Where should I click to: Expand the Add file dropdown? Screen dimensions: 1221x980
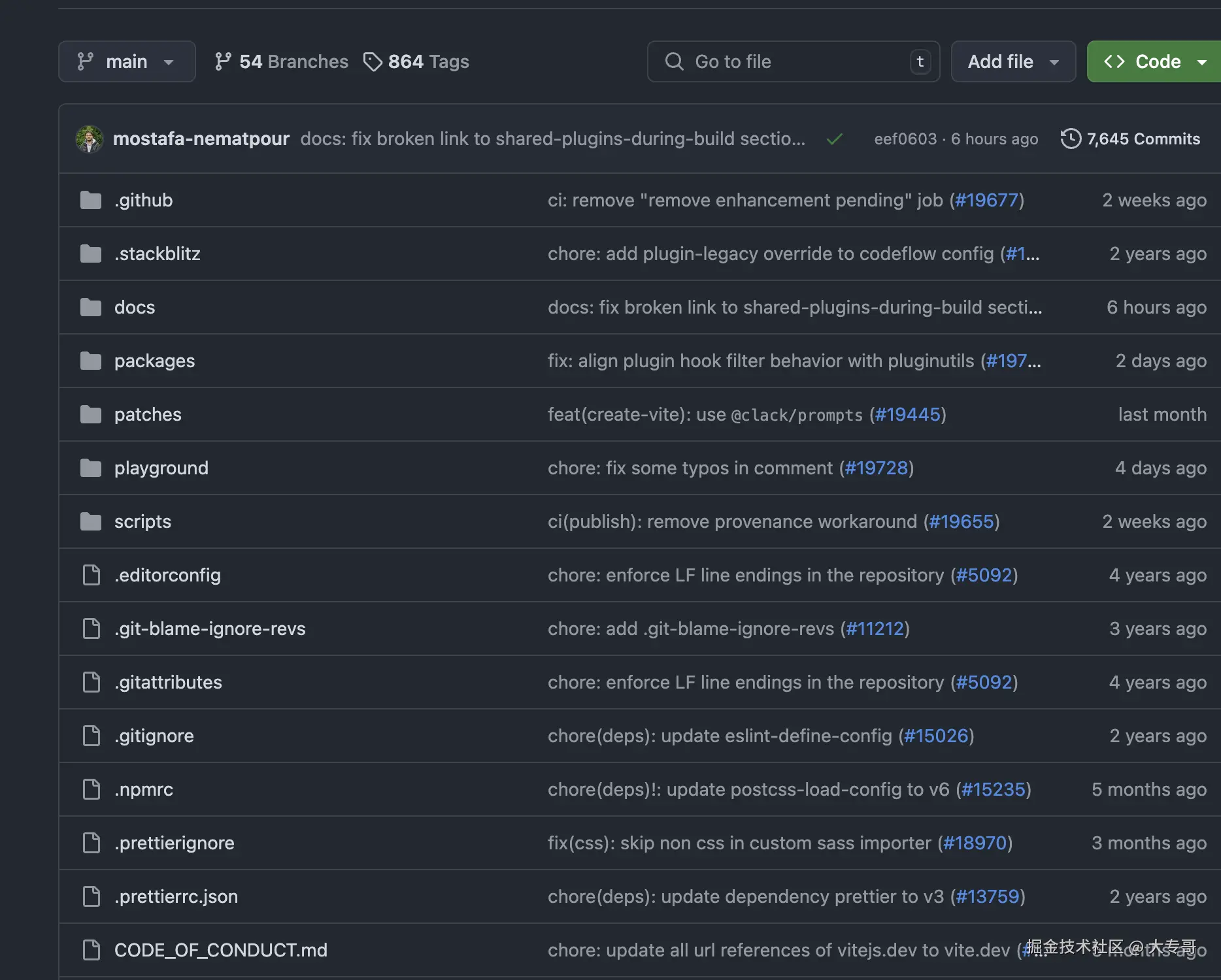pyautogui.click(x=1013, y=61)
